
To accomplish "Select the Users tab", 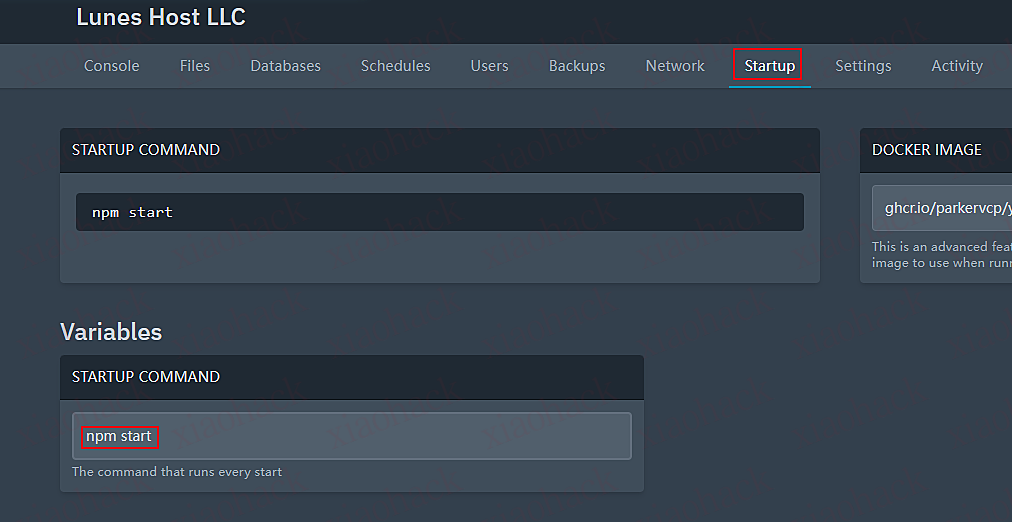I will 489,66.
